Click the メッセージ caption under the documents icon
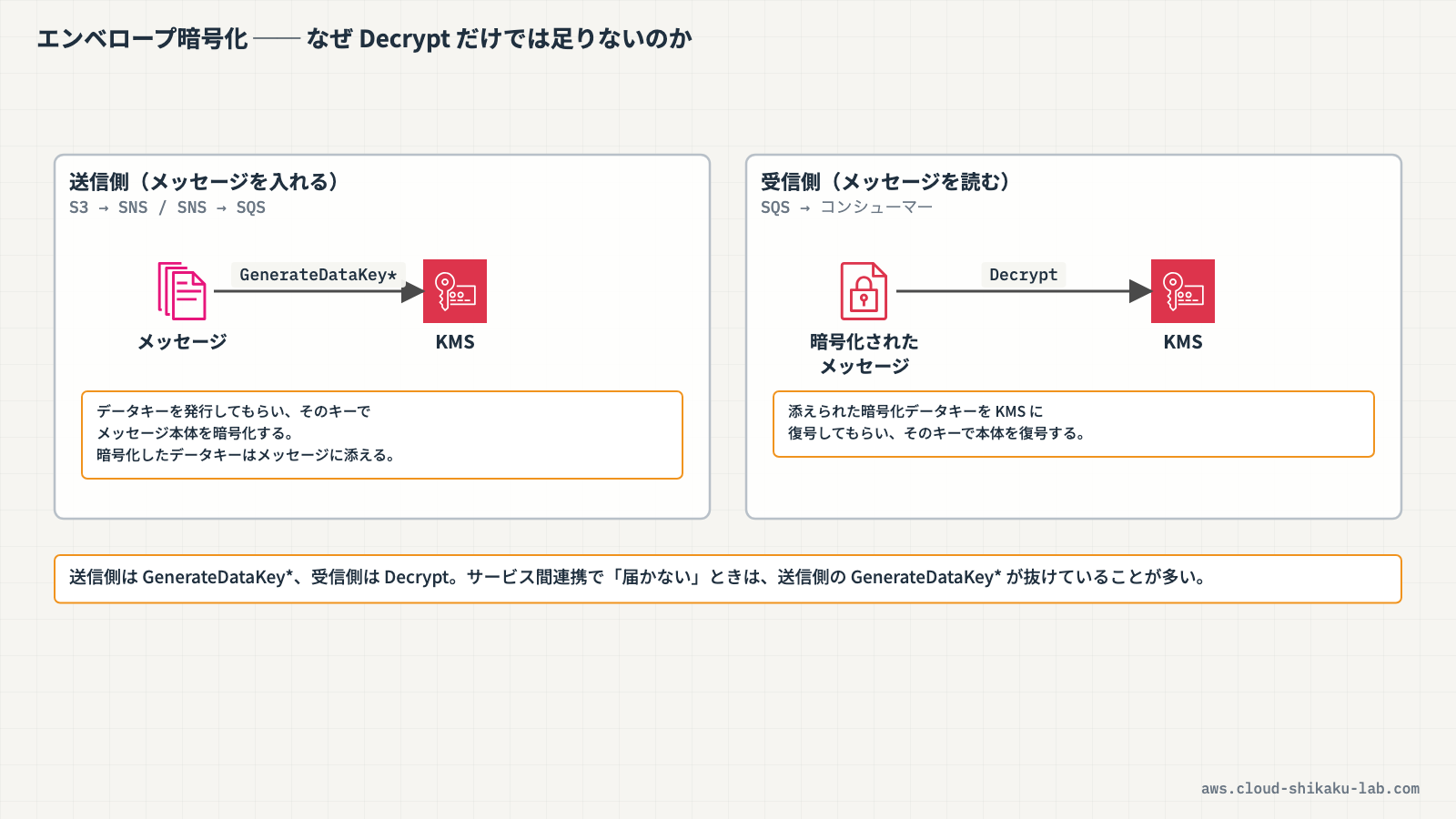This screenshot has height=819, width=1456. point(182,342)
